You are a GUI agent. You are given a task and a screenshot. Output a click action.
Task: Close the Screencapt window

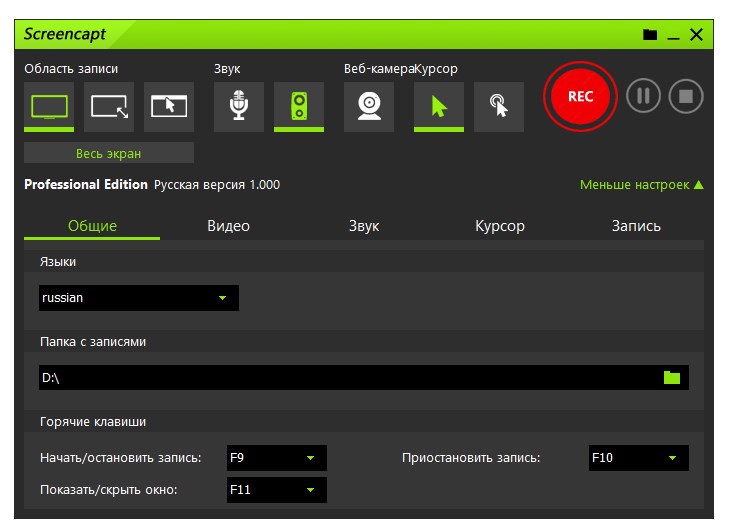coord(696,35)
